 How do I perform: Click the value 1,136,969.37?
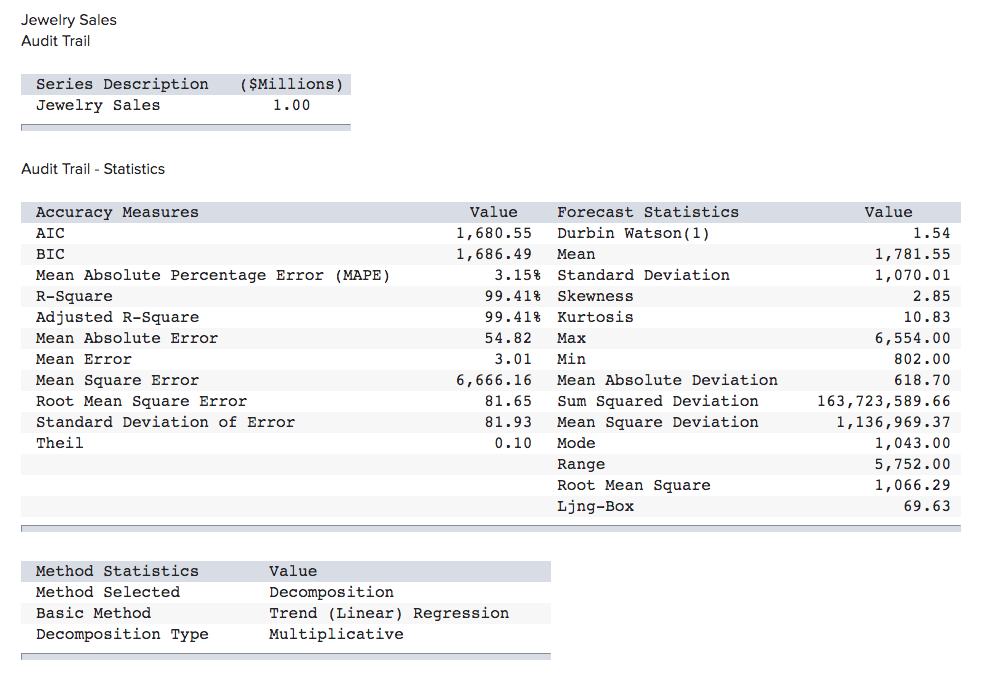(893, 421)
